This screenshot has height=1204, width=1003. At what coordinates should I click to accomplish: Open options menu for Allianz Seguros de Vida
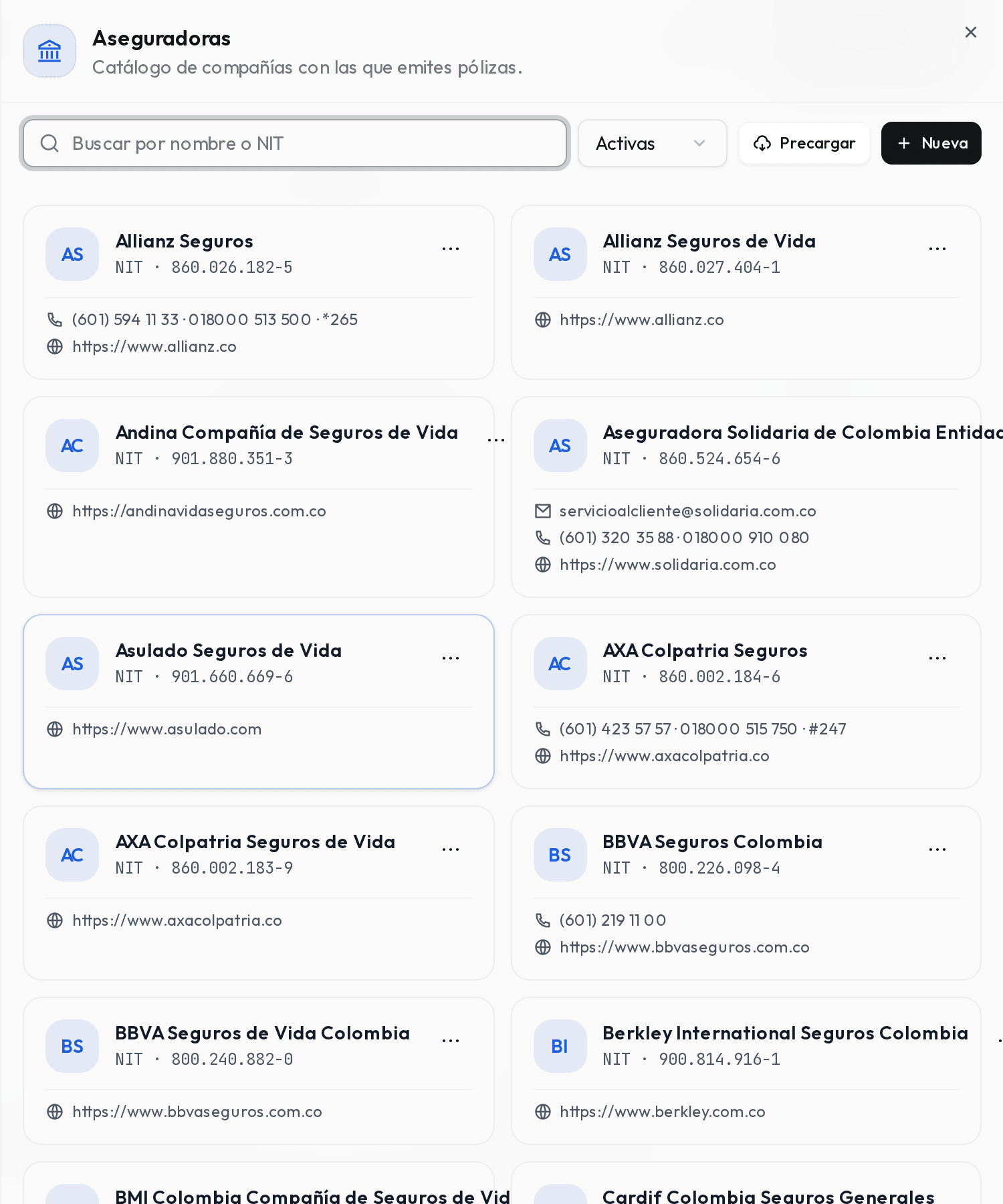click(937, 249)
